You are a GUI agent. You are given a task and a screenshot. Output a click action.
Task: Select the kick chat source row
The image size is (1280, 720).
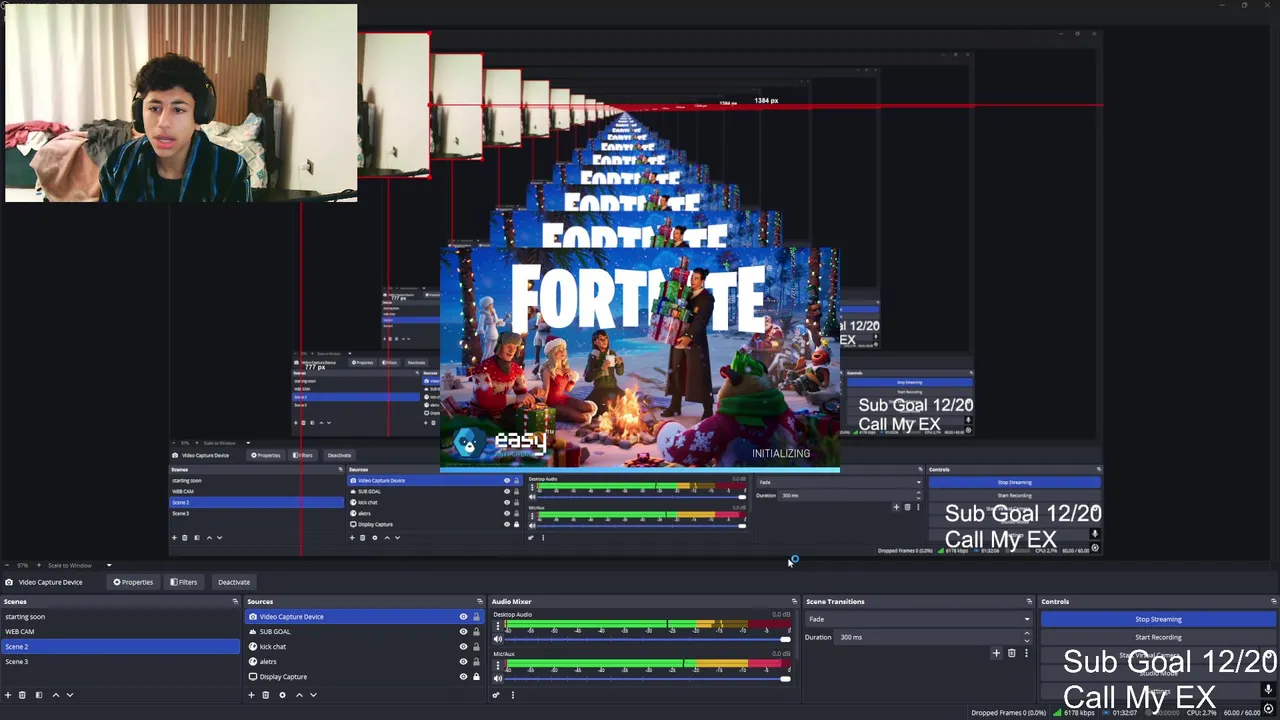pyautogui.click(x=364, y=647)
